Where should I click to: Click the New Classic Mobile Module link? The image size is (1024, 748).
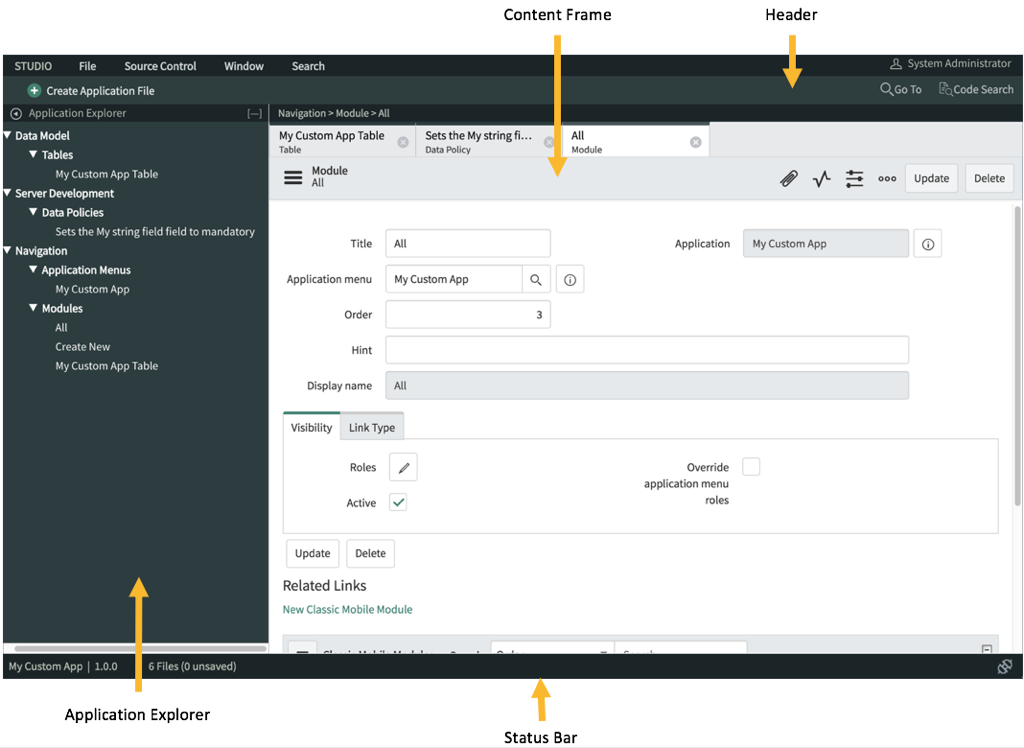coord(347,608)
